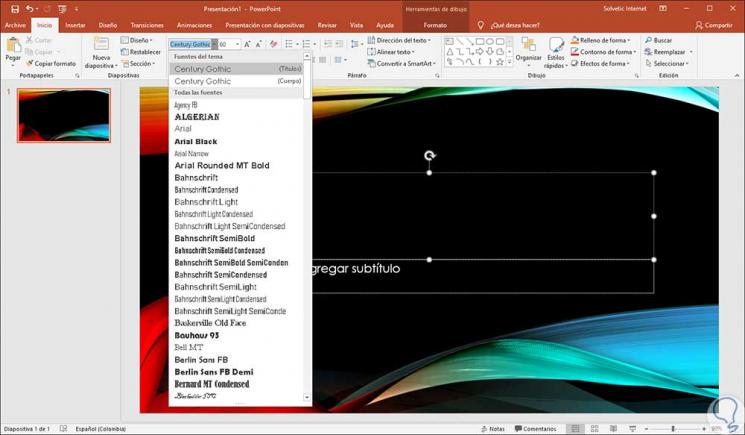Open the Efectos de forma dropdown
The width and height of the screenshot is (745, 435).
tap(601, 63)
